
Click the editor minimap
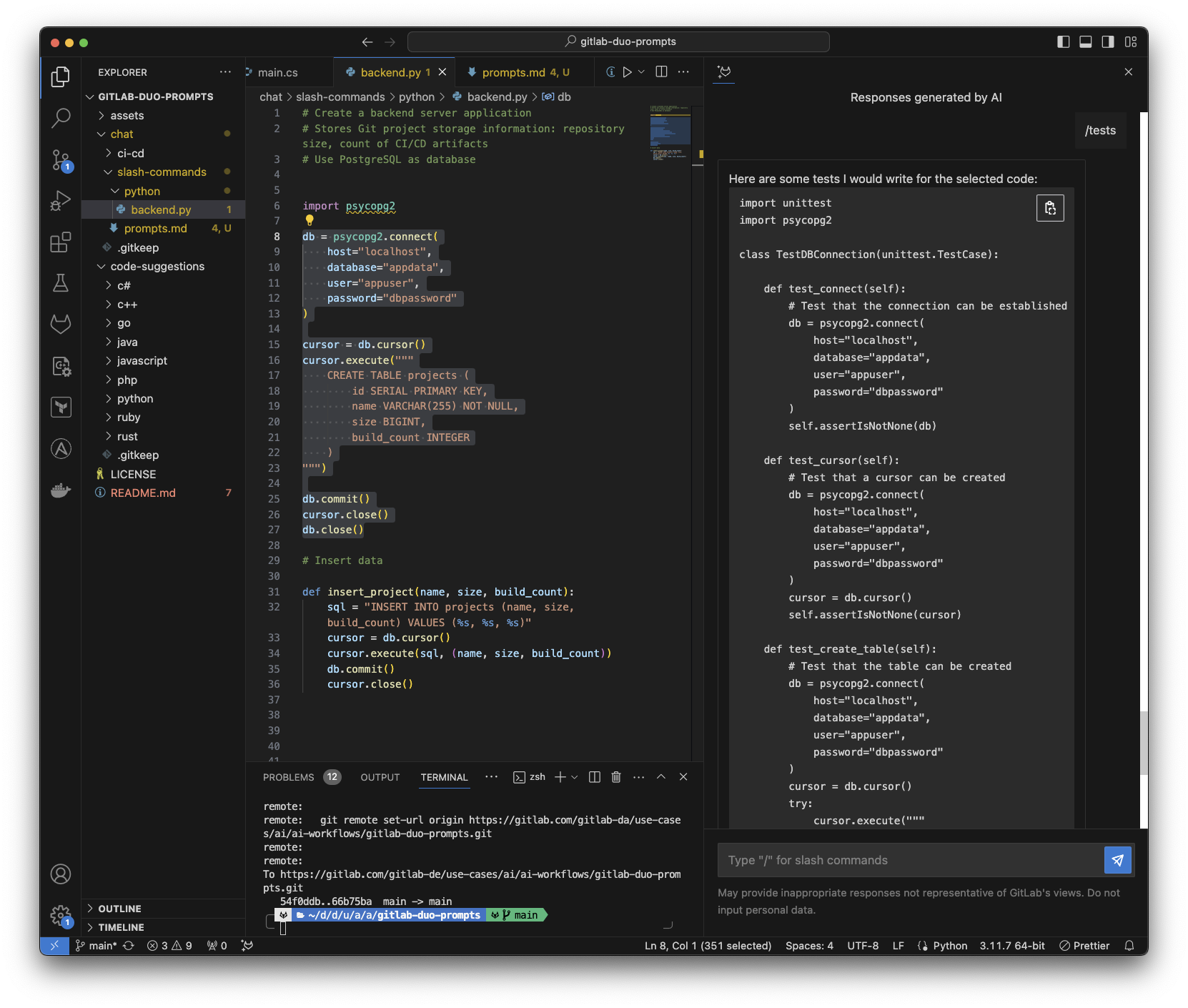[x=670, y=134]
